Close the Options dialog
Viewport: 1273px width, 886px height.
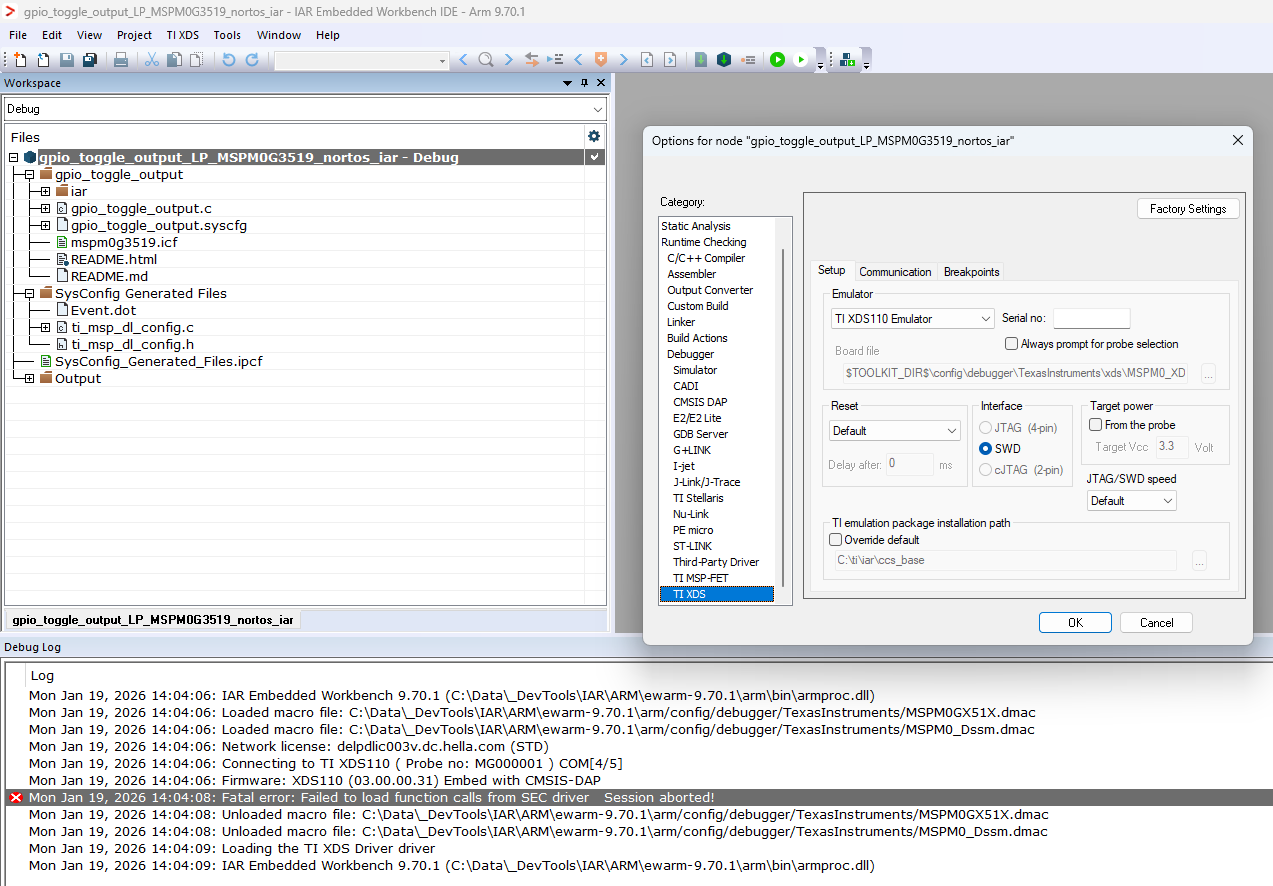tap(1238, 140)
